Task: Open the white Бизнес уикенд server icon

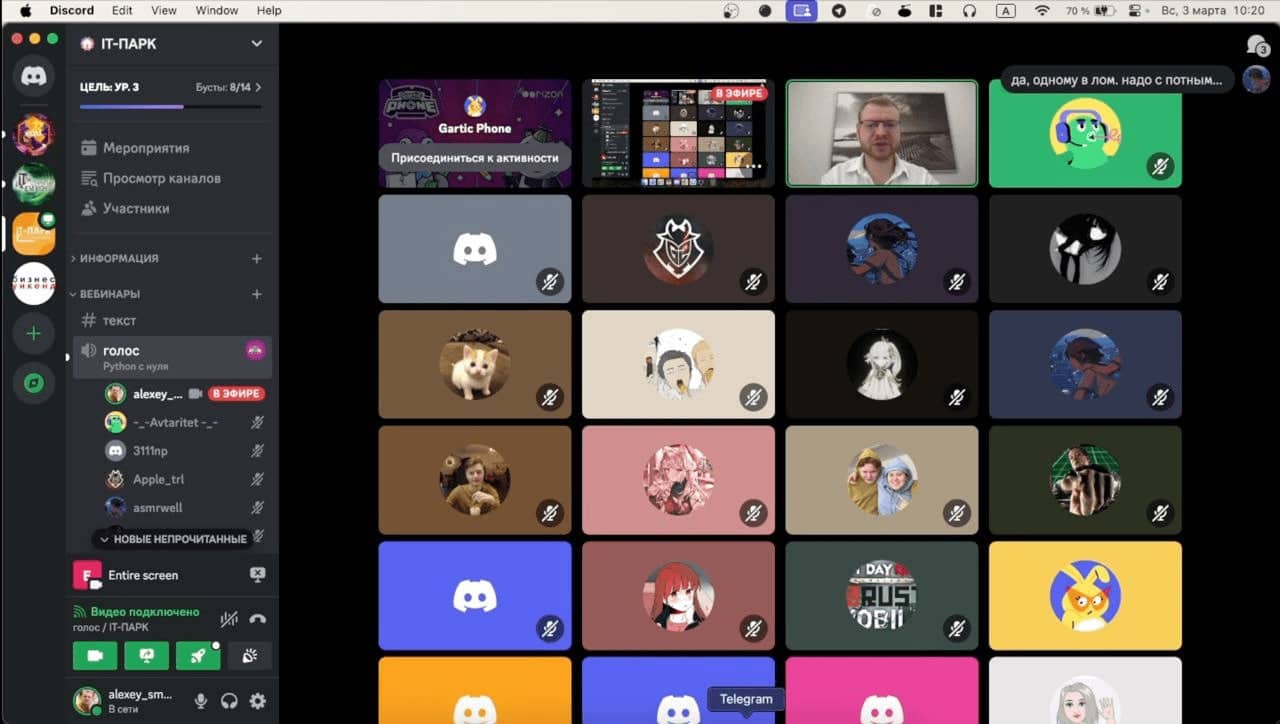Action: click(34, 283)
